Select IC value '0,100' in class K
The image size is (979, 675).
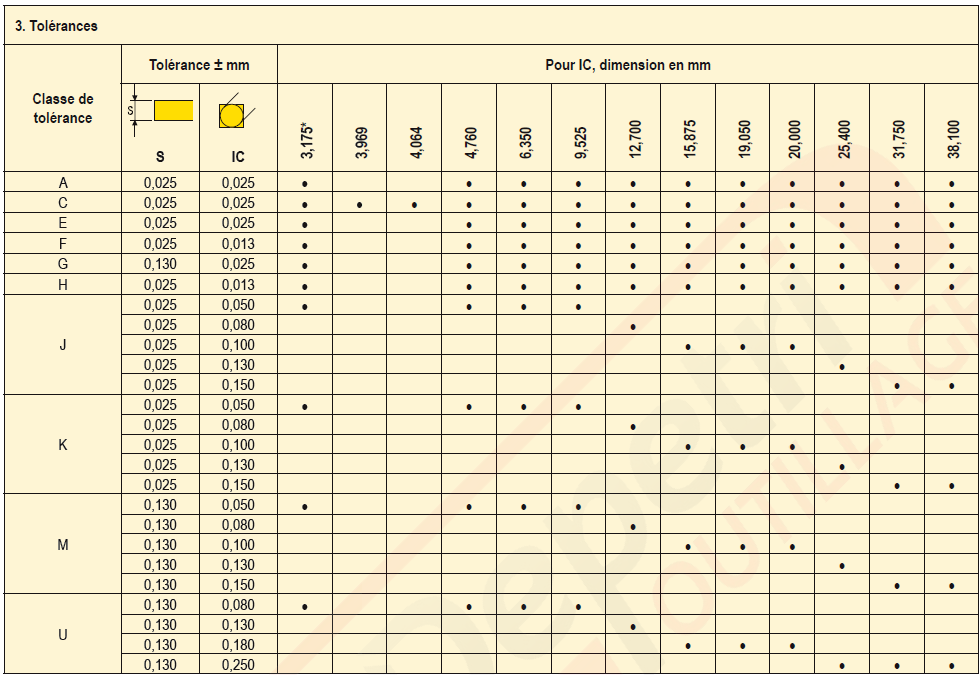(238, 445)
